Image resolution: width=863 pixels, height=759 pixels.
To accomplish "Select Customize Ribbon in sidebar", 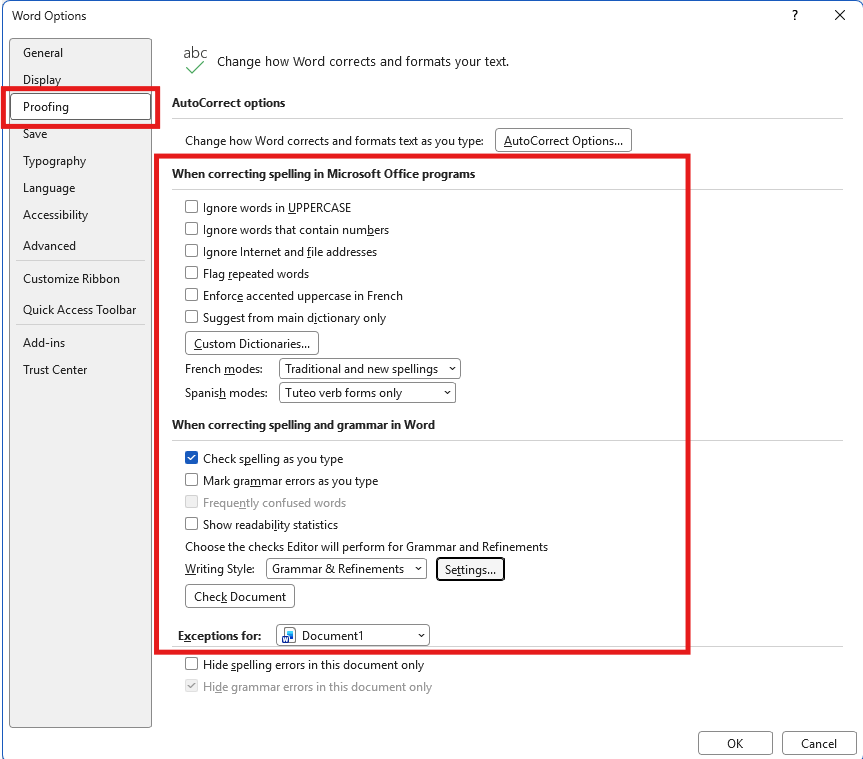I will 80,279.
